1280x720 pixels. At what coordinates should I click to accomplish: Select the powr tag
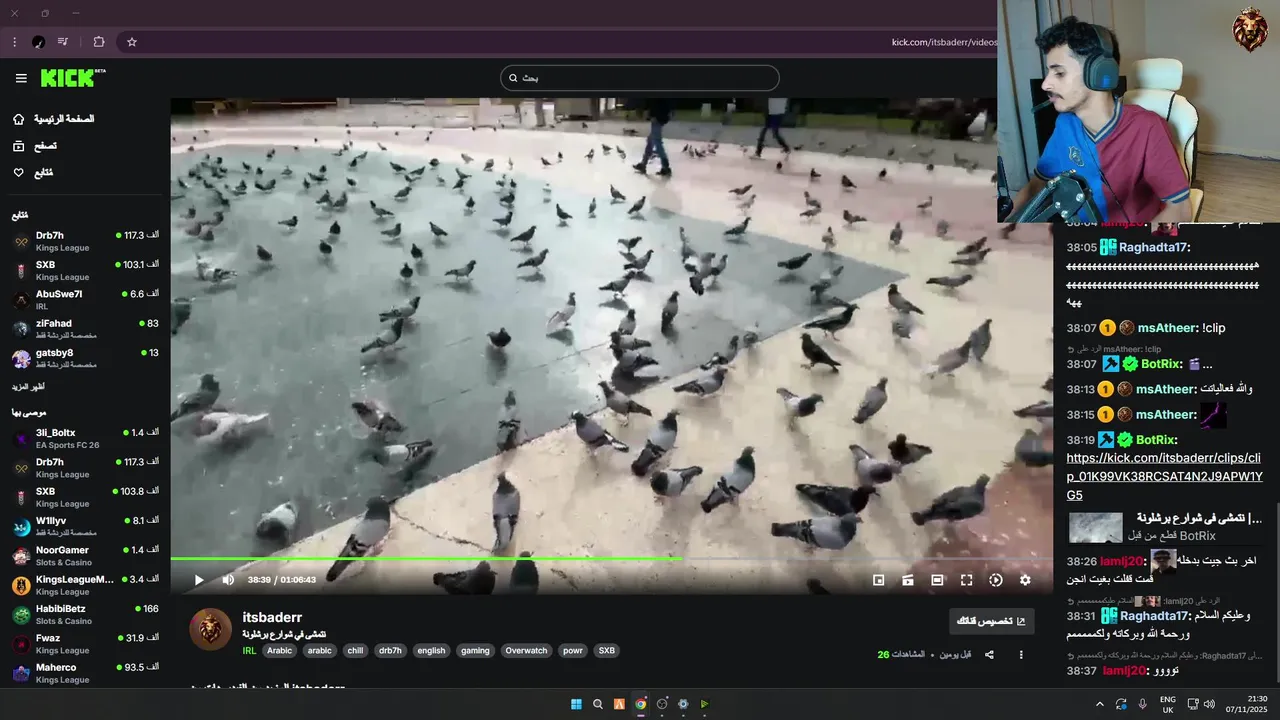(573, 651)
